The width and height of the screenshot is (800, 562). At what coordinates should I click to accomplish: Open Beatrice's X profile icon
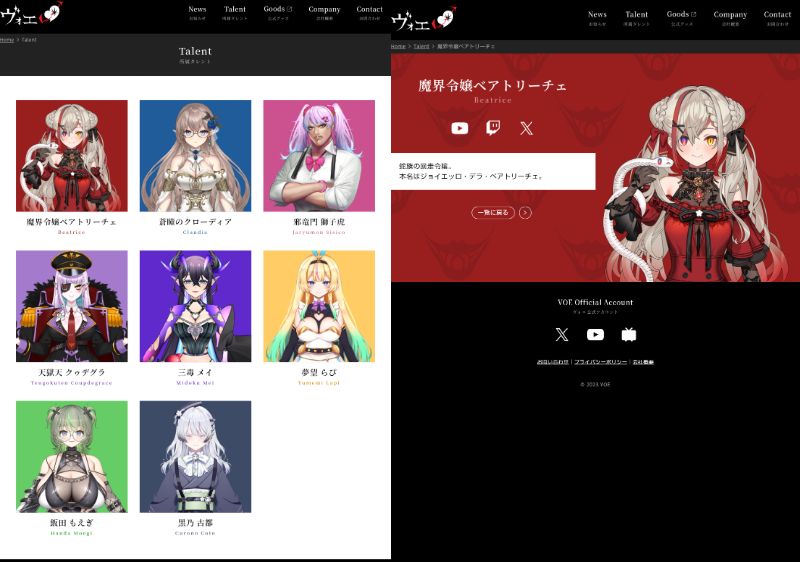[x=527, y=128]
